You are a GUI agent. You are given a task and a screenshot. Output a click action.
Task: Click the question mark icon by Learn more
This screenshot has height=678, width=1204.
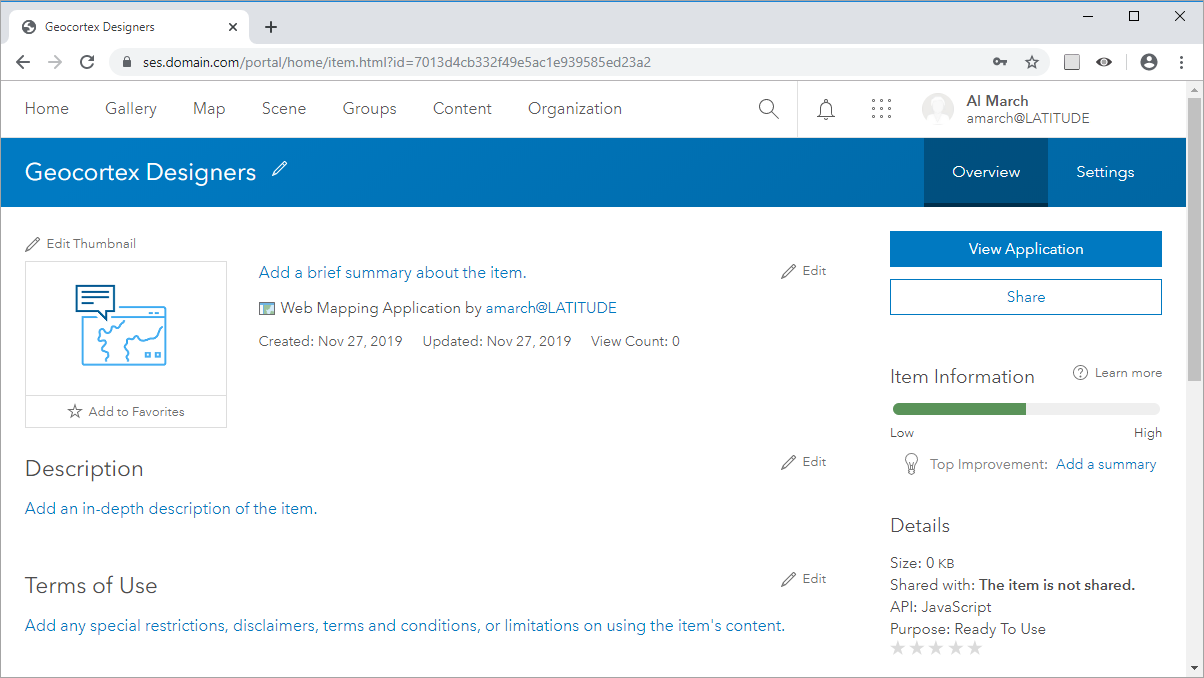coord(1080,373)
